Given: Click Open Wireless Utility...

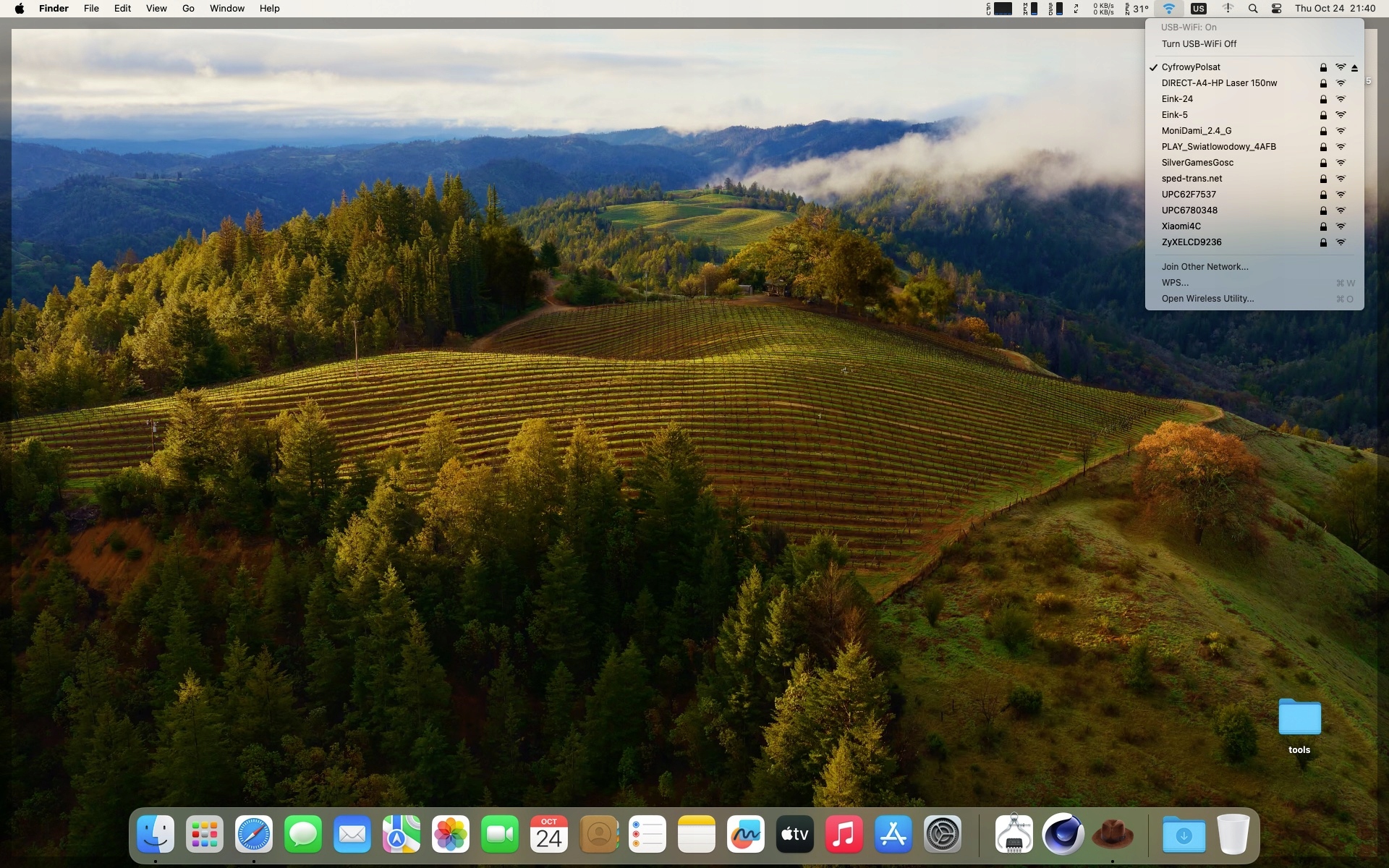Looking at the screenshot, I should (1207, 299).
